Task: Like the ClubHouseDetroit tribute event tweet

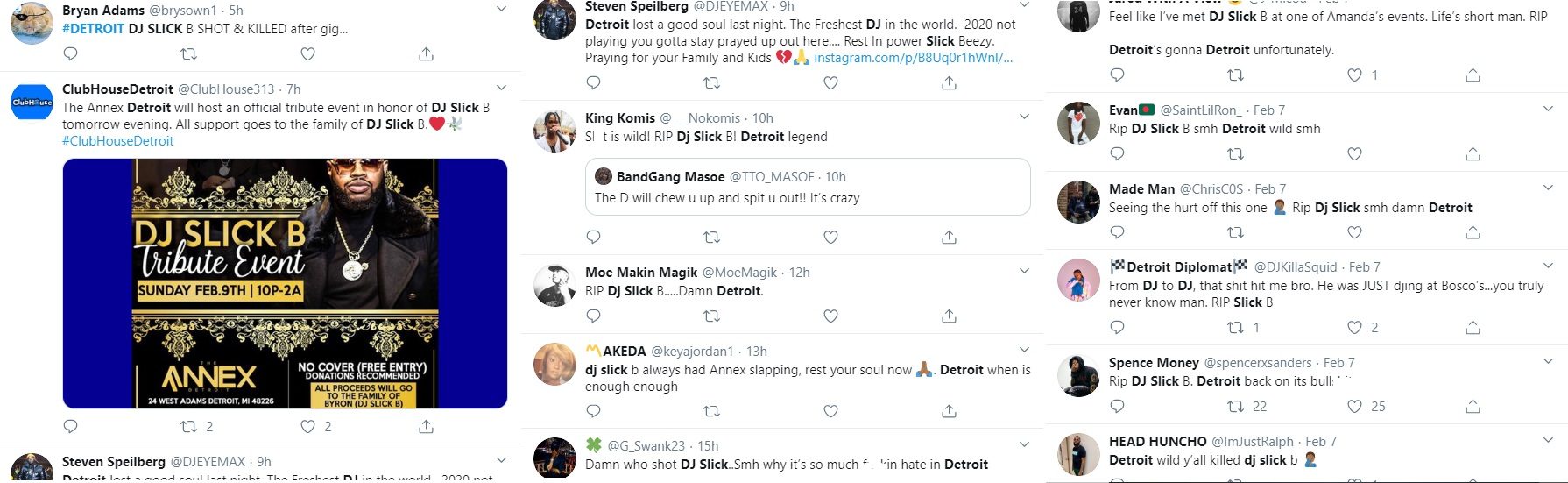Action: [307, 427]
